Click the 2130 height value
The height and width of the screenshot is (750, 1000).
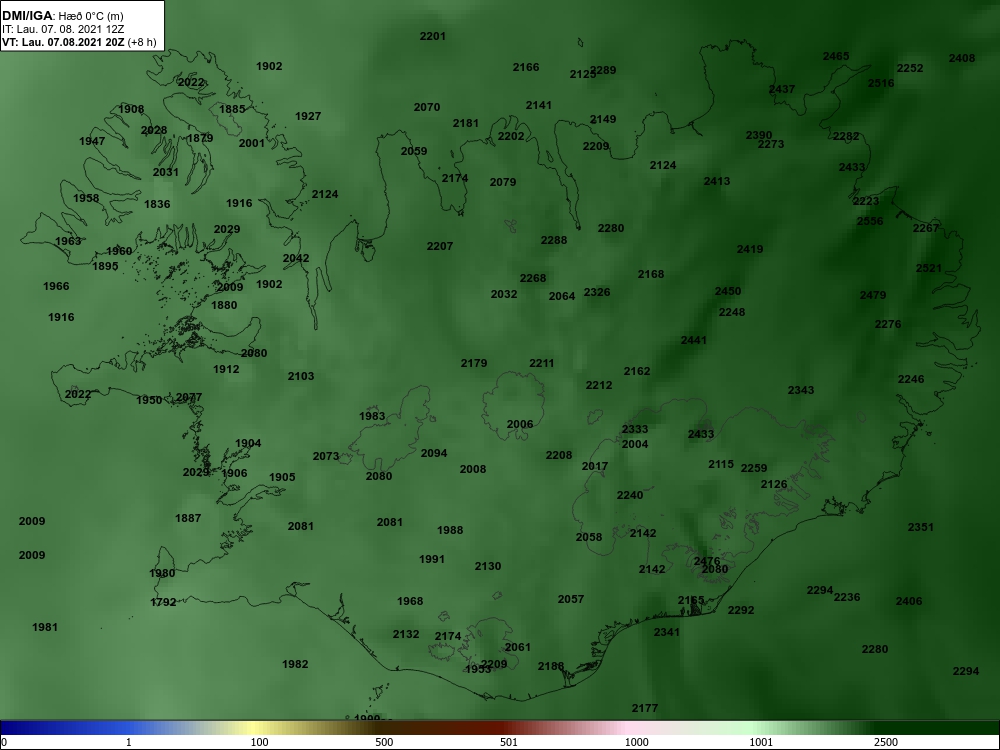click(488, 566)
